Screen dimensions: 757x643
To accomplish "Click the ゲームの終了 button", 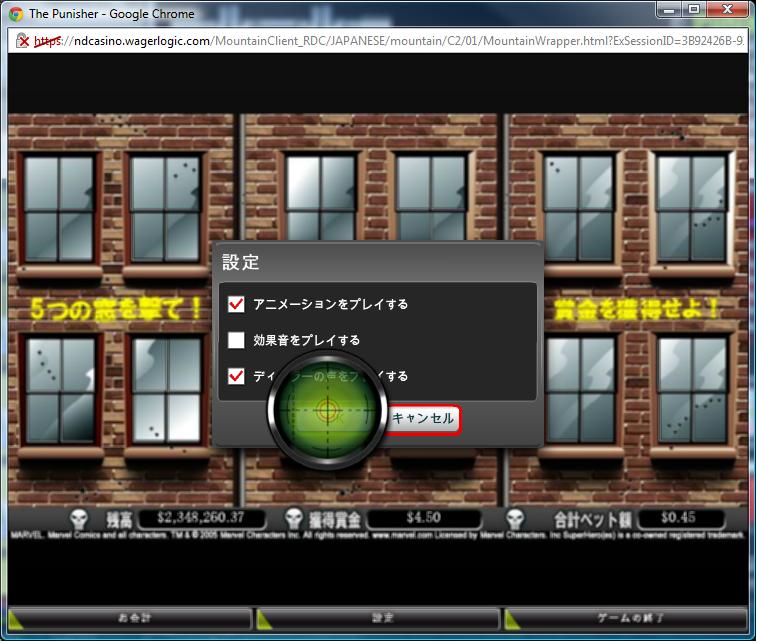I will (626, 618).
